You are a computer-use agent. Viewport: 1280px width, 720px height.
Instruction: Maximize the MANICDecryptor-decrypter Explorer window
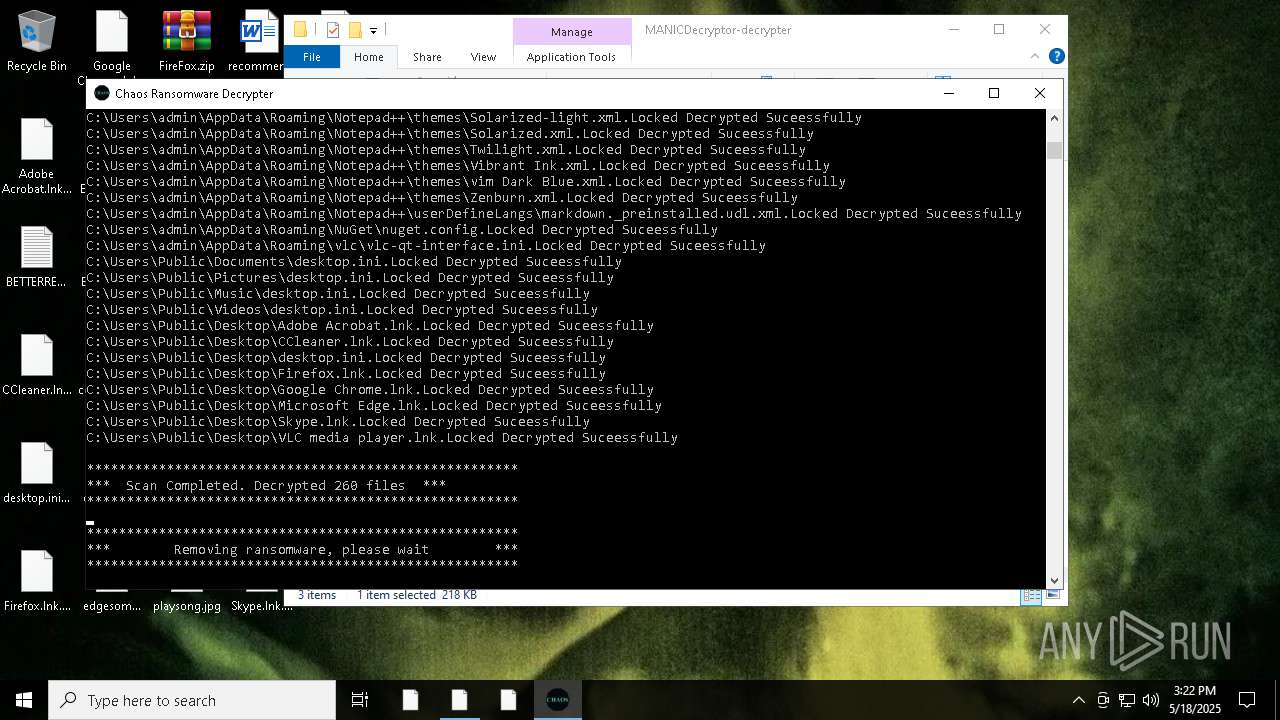click(998, 30)
